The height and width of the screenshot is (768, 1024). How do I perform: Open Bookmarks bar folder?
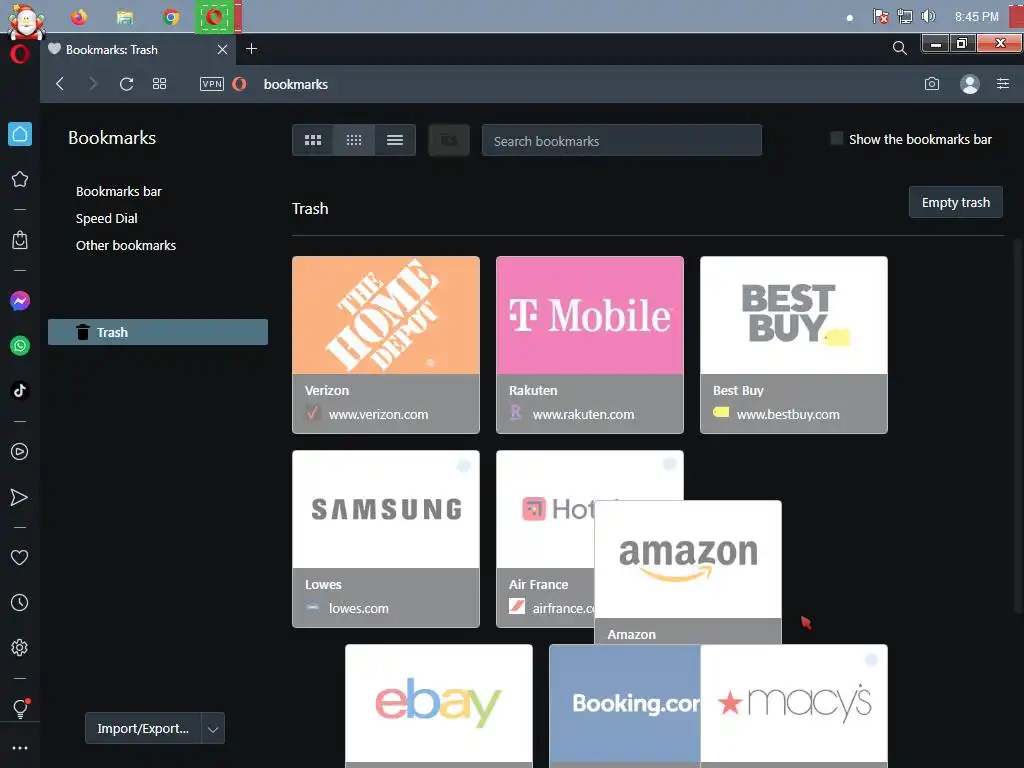[118, 191]
